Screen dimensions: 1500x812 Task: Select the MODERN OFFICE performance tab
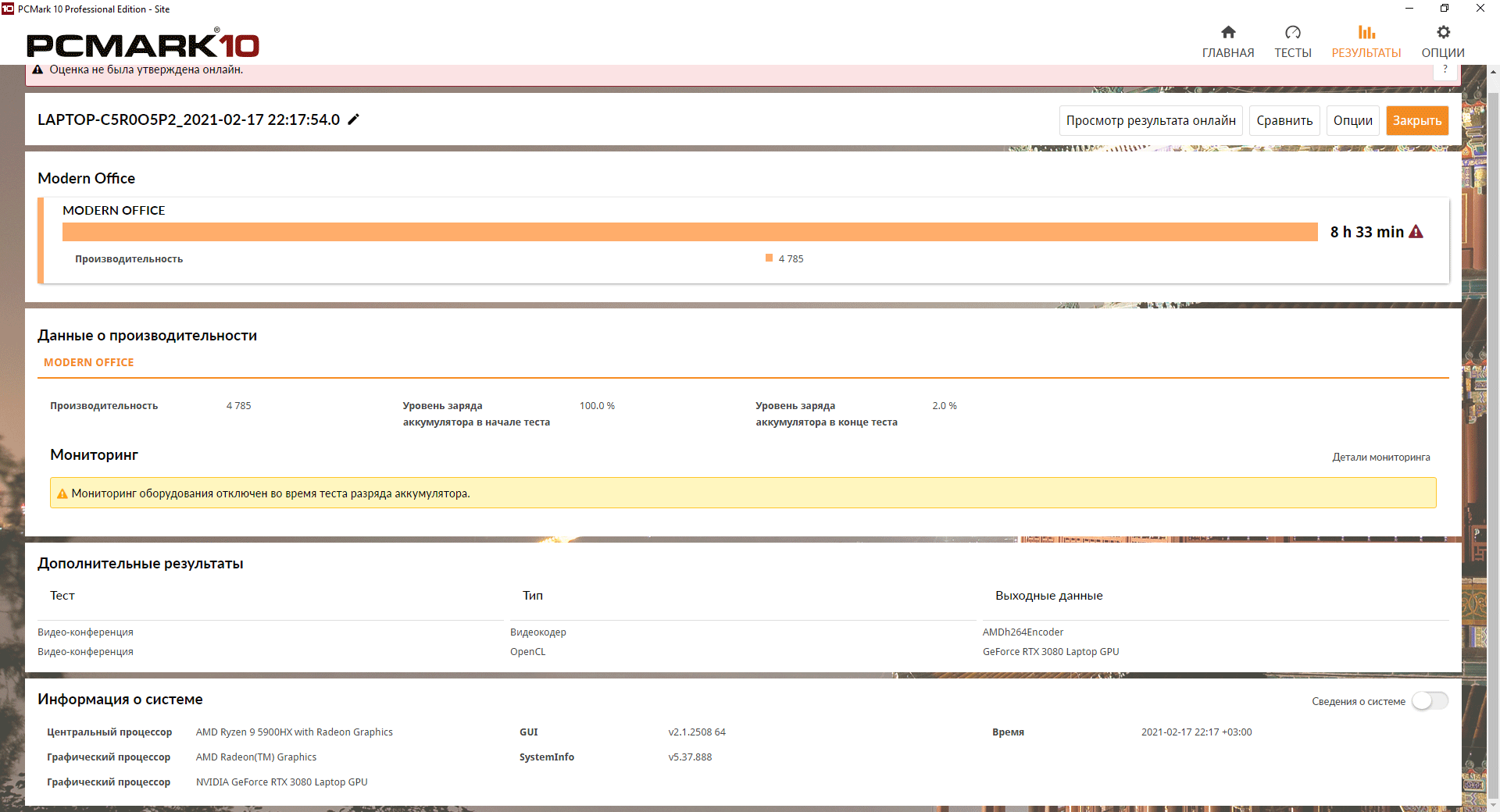click(x=88, y=362)
